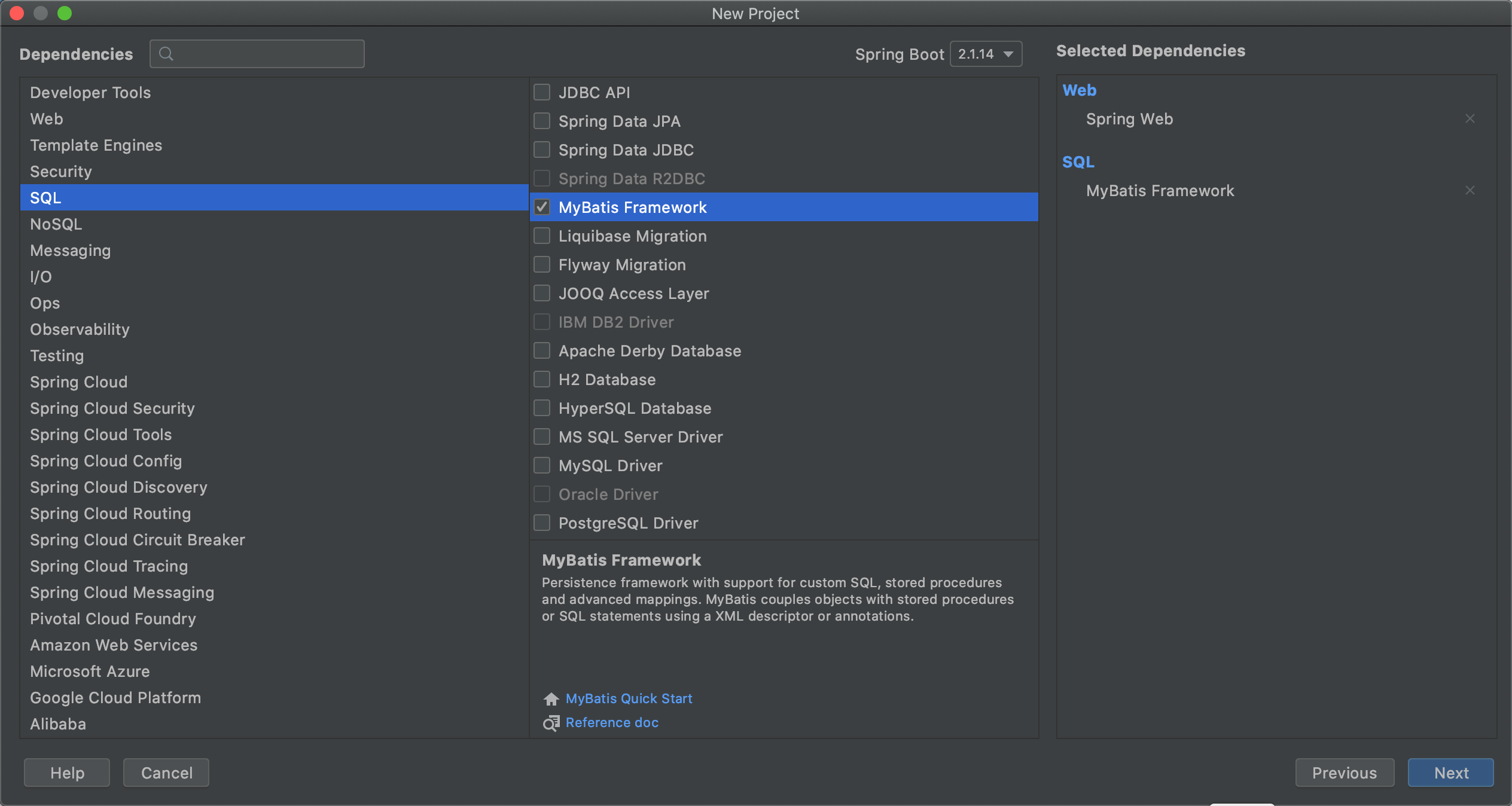Viewport: 1512px width, 806px height.
Task: Open Spring Cloud Circuit Breaker category
Action: coord(275,540)
